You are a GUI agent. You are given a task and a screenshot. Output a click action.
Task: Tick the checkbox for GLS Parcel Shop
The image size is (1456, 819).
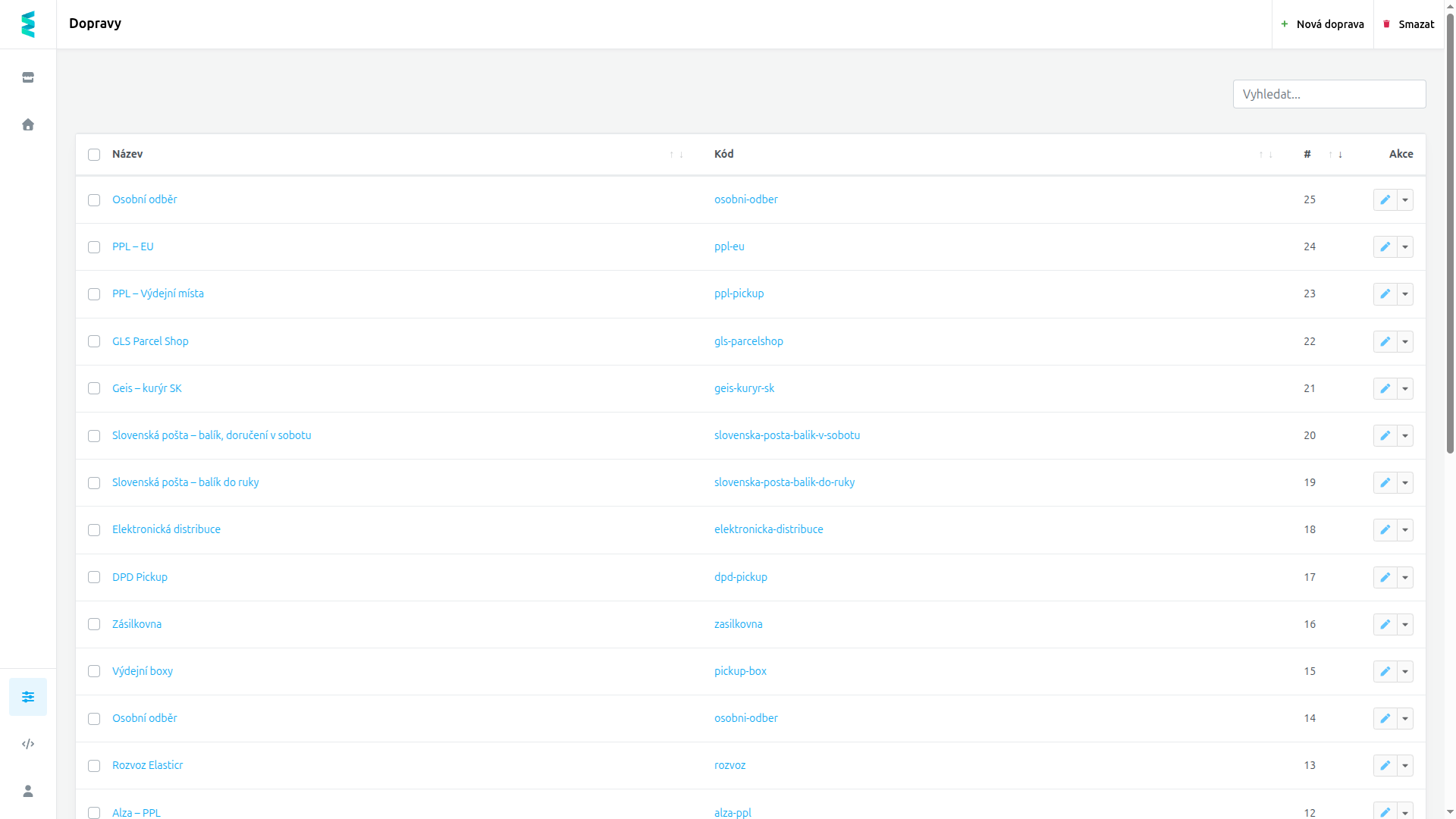94,341
